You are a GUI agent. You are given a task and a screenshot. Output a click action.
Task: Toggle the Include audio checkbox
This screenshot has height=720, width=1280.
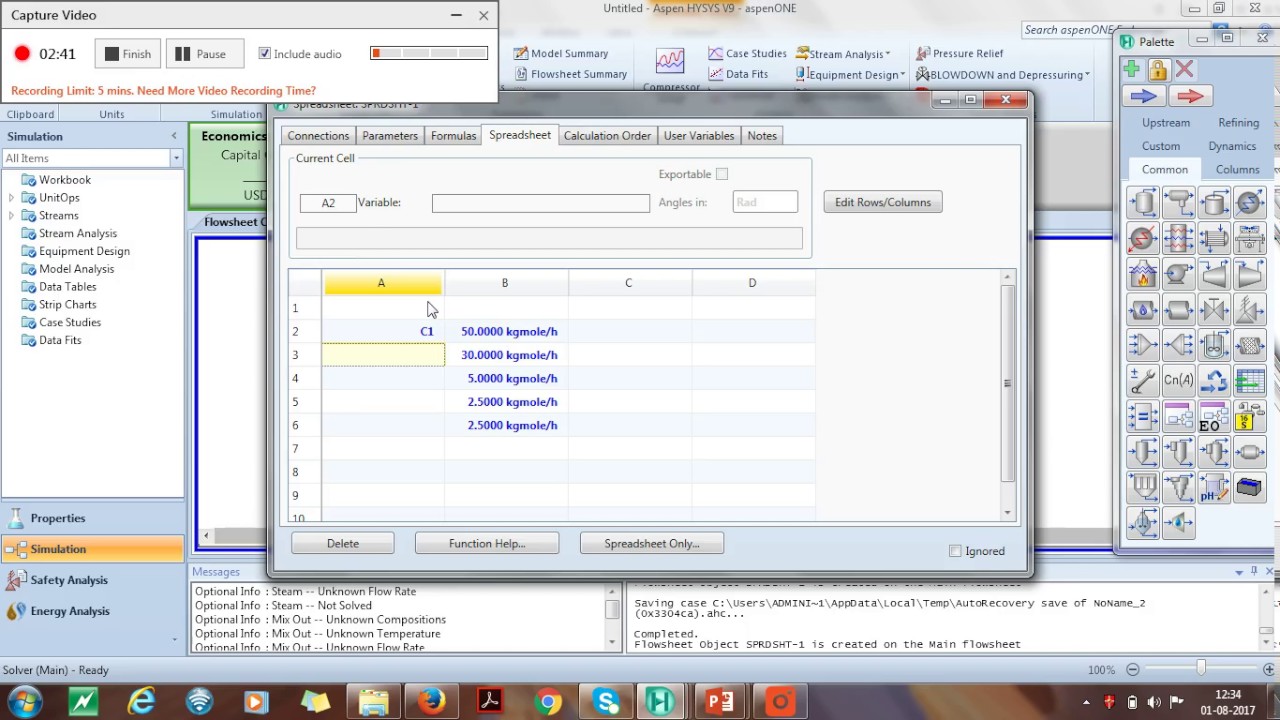[264, 54]
